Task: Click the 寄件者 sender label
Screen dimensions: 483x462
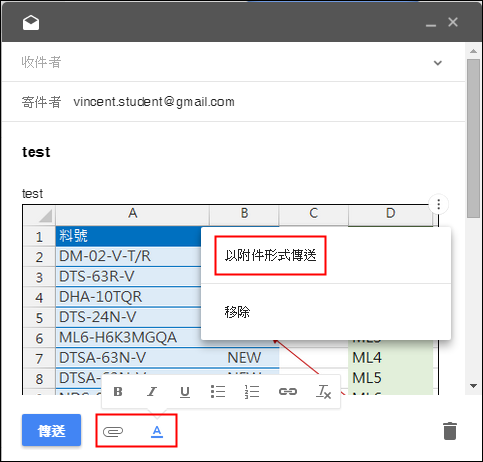Action: [41, 102]
